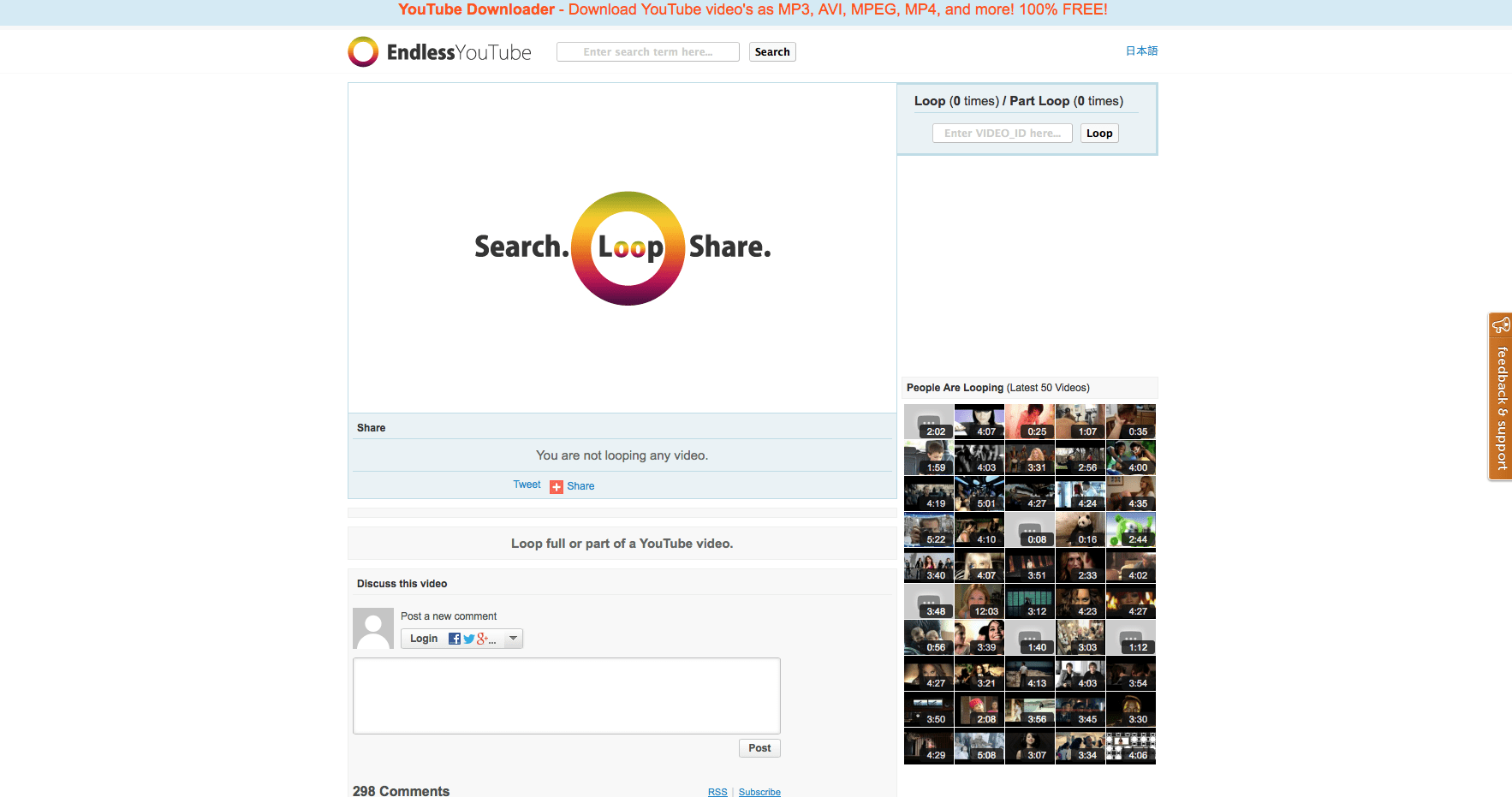Open the video thumbnail labeled 2:08
This screenshot has height=797, width=1512.
click(x=979, y=709)
